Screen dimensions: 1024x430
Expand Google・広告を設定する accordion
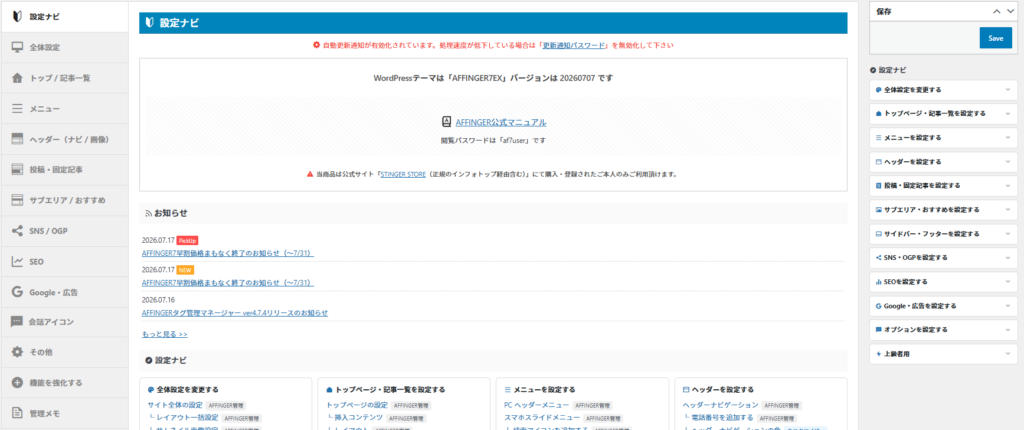tap(943, 306)
